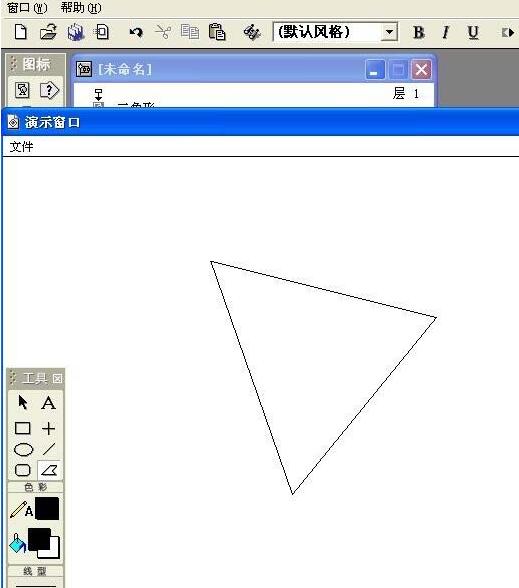Screen dimensions: 519x588
Task: Click the undo arrow icon
Action: [x=136, y=32]
